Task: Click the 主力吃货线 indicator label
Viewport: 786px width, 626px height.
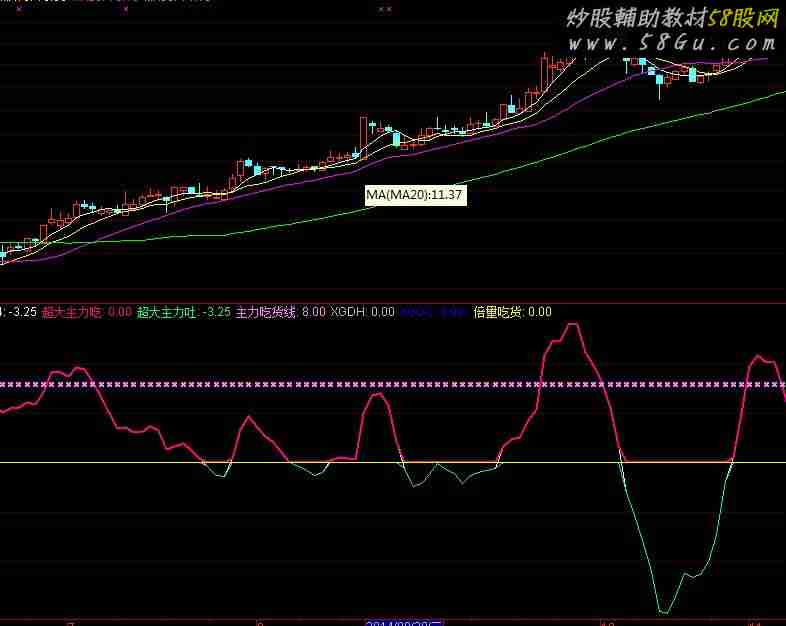Action: pyautogui.click(x=266, y=312)
